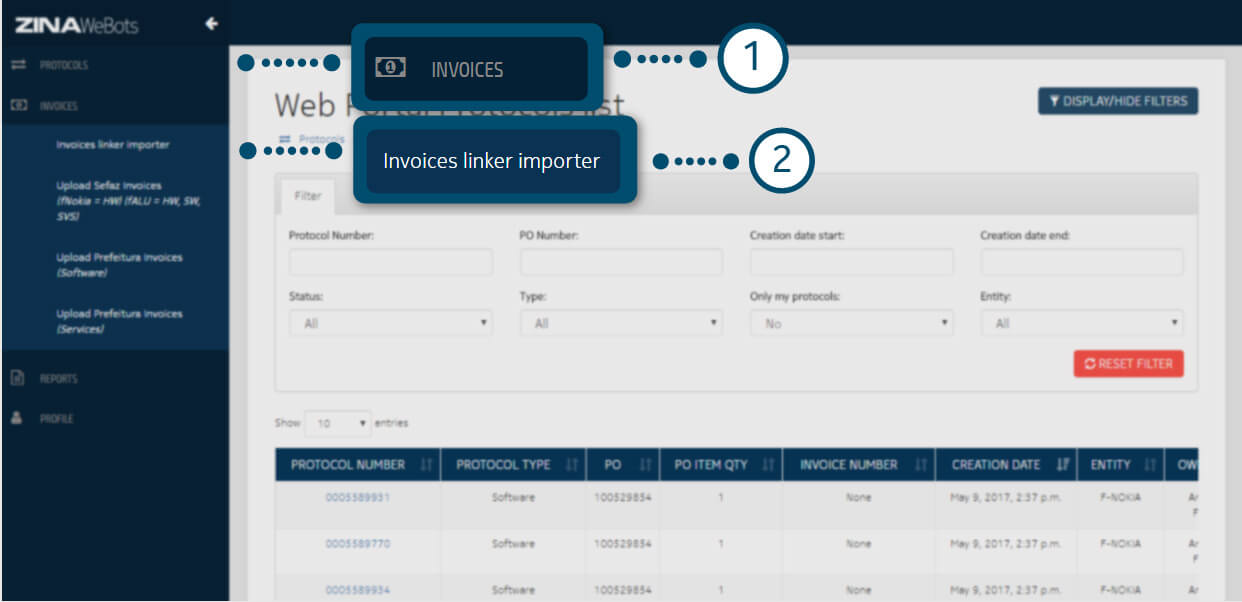The width and height of the screenshot is (1242, 602).
Task: Click the Invoices money icon in sidebar
Action: click(17, 105)
